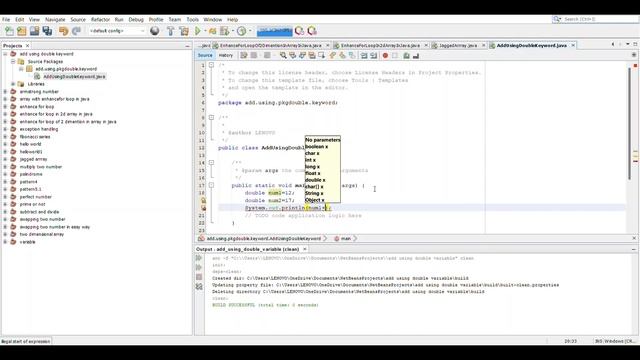The height and width of the screenshot is (360, 640).
Task: Collapse the Source Packages node
Action: point(13,61)
